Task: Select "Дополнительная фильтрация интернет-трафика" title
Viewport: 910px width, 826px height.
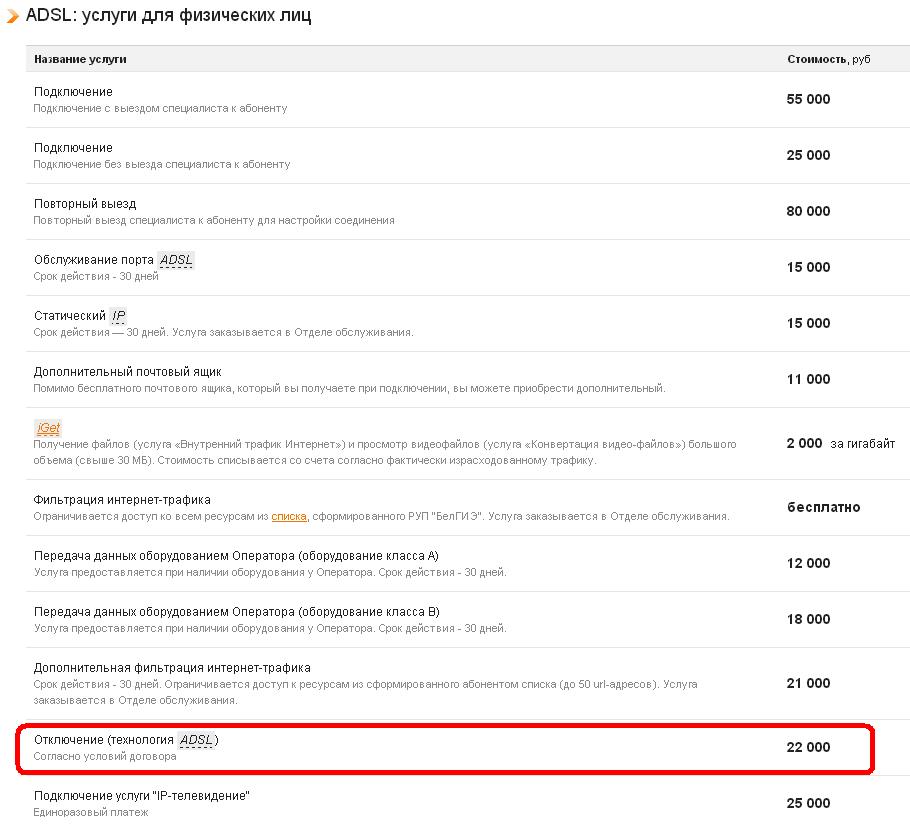Action: [x=172, y=668]
